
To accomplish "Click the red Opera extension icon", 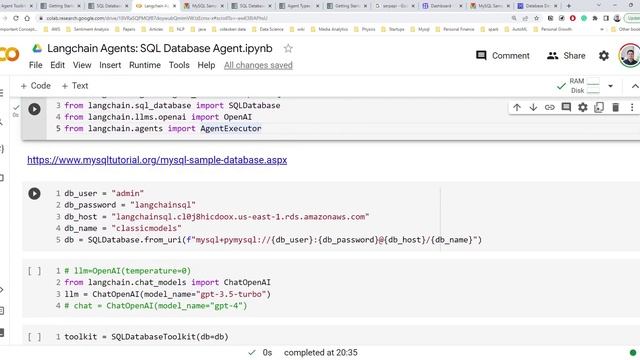I will point(573,18).
